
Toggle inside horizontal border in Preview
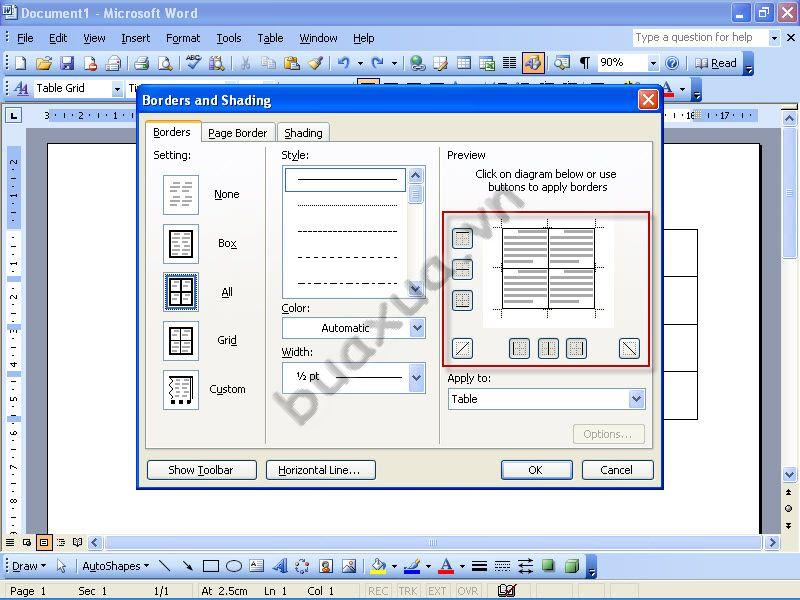(462, 269)
